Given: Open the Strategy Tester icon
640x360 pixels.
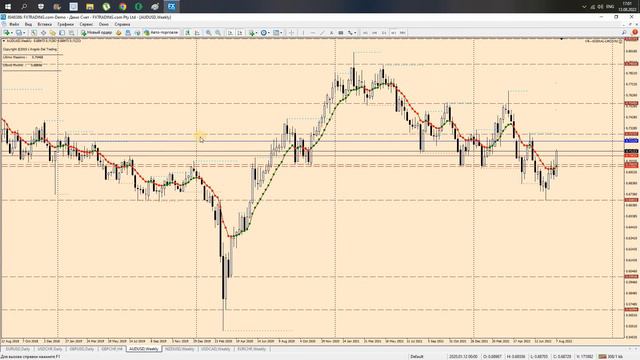Looking at the screenshot, I should pyautogui.click(x=71, y=33).
